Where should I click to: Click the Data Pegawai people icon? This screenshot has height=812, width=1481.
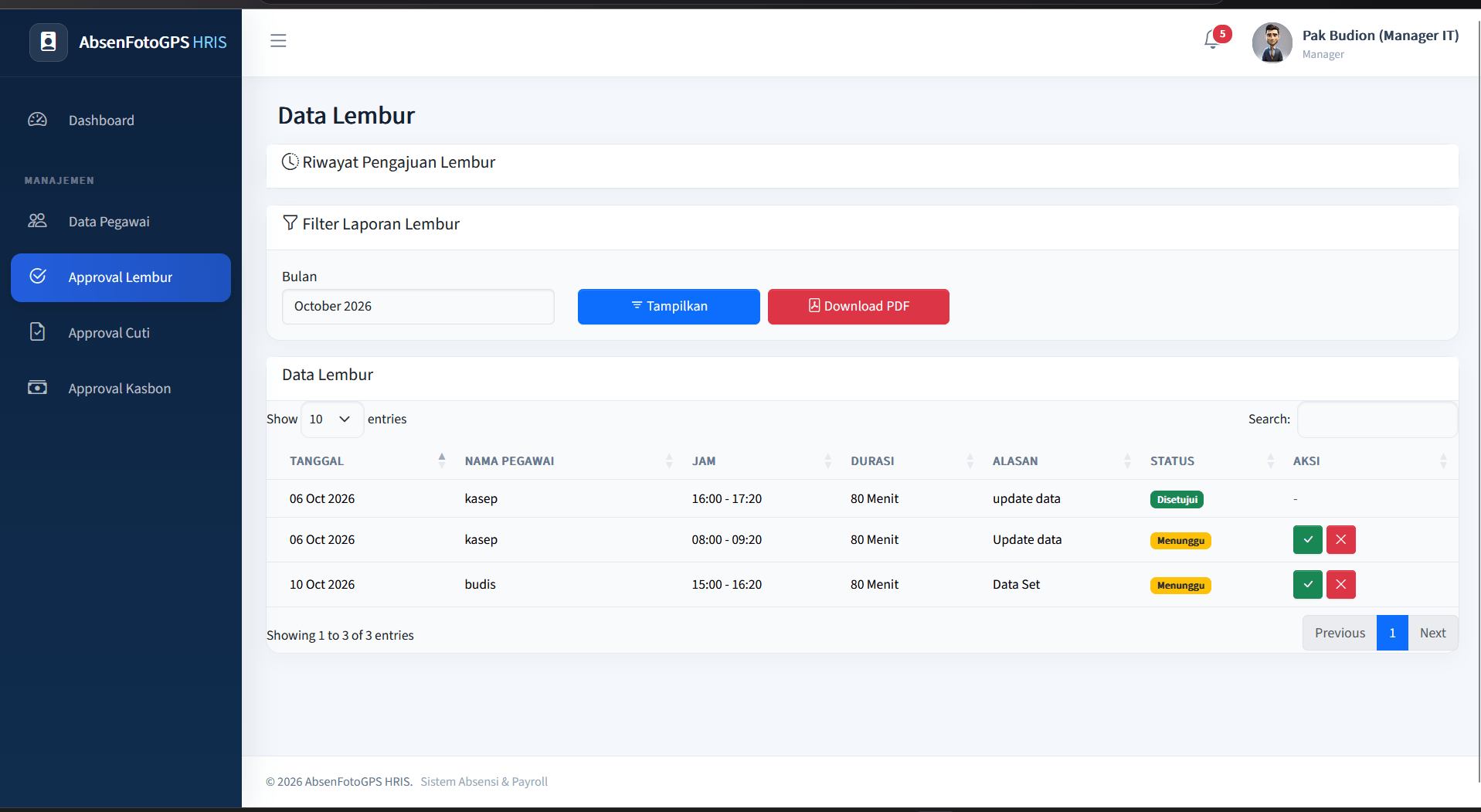(37, 221)
